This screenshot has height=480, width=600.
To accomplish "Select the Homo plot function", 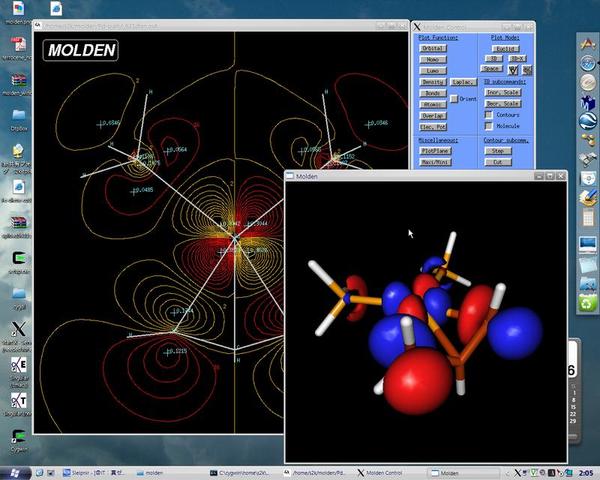I will 433,59.
